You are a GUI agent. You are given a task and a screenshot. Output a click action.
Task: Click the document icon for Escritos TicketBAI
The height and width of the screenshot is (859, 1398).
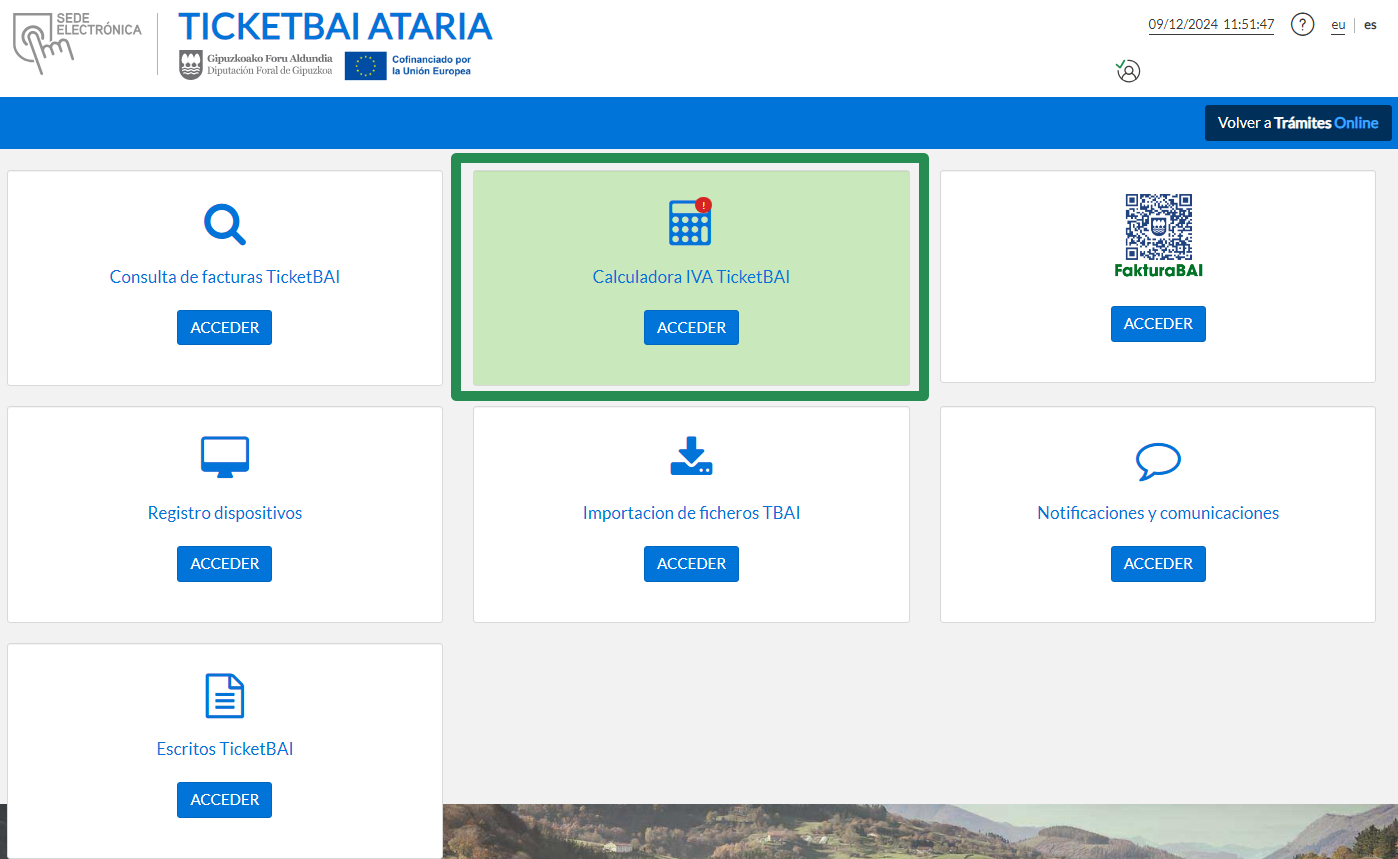225,695
